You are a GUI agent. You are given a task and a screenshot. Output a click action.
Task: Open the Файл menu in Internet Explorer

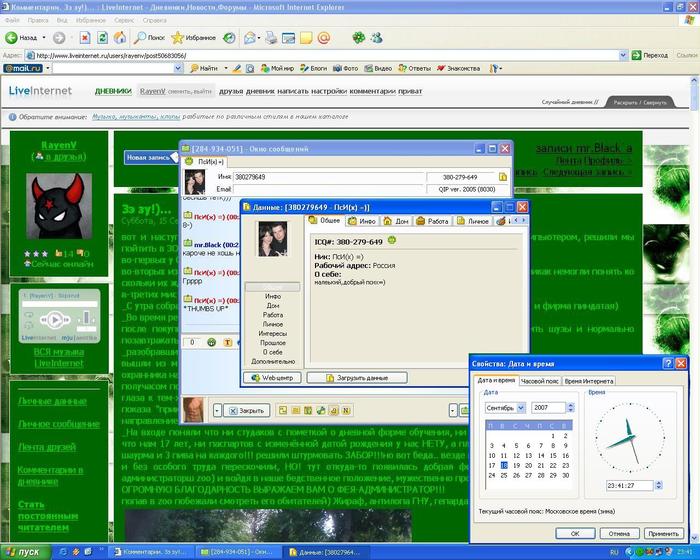12,20
